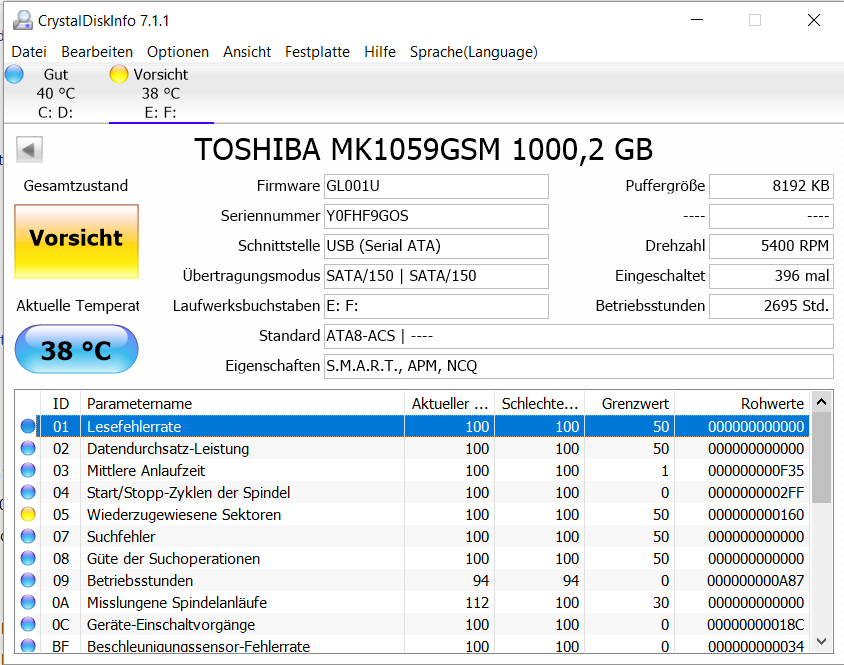
Task: Click the attribute list scrollbar thumb
Action: (821, 458)
